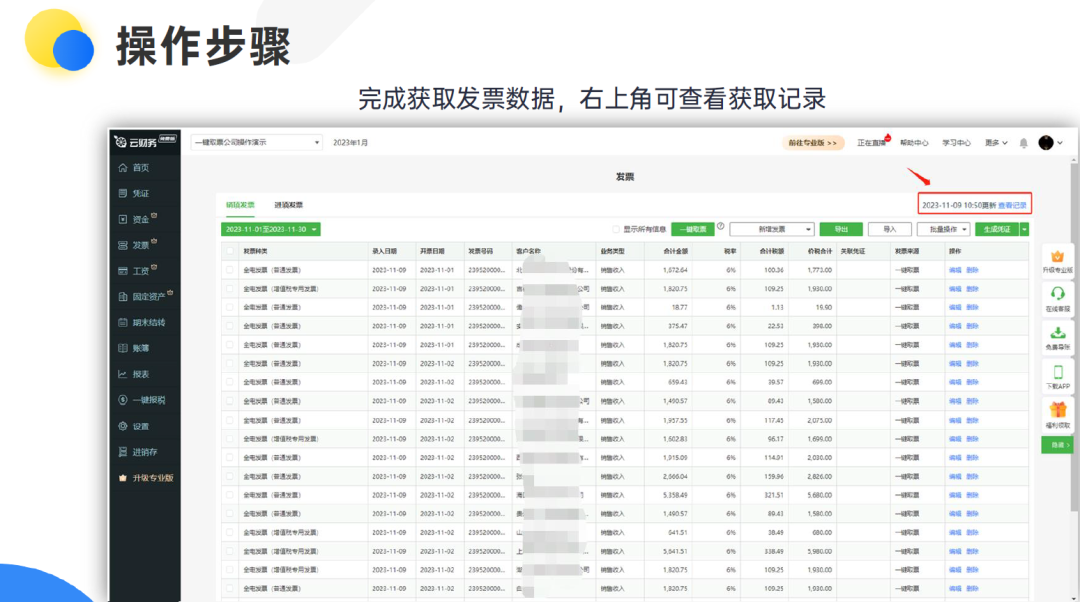Open 在线客服 headset support icon
The image size is (1080, 602).
point(1057,294)
